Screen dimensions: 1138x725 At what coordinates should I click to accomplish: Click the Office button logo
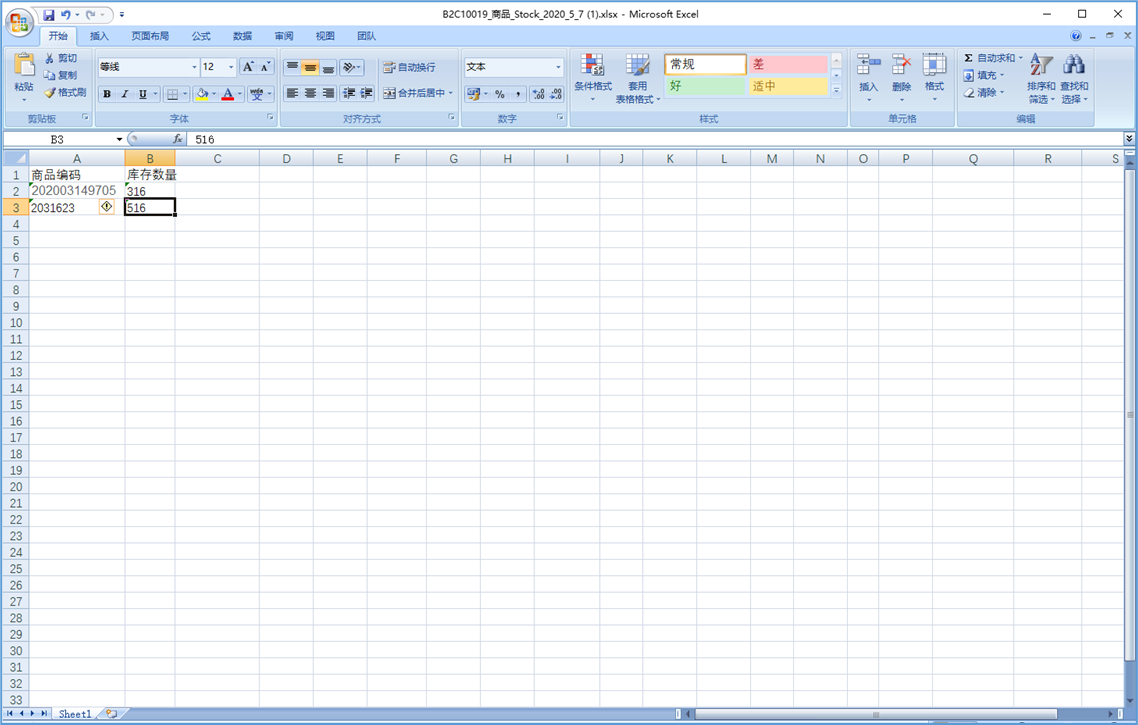(x=20, y=22)
